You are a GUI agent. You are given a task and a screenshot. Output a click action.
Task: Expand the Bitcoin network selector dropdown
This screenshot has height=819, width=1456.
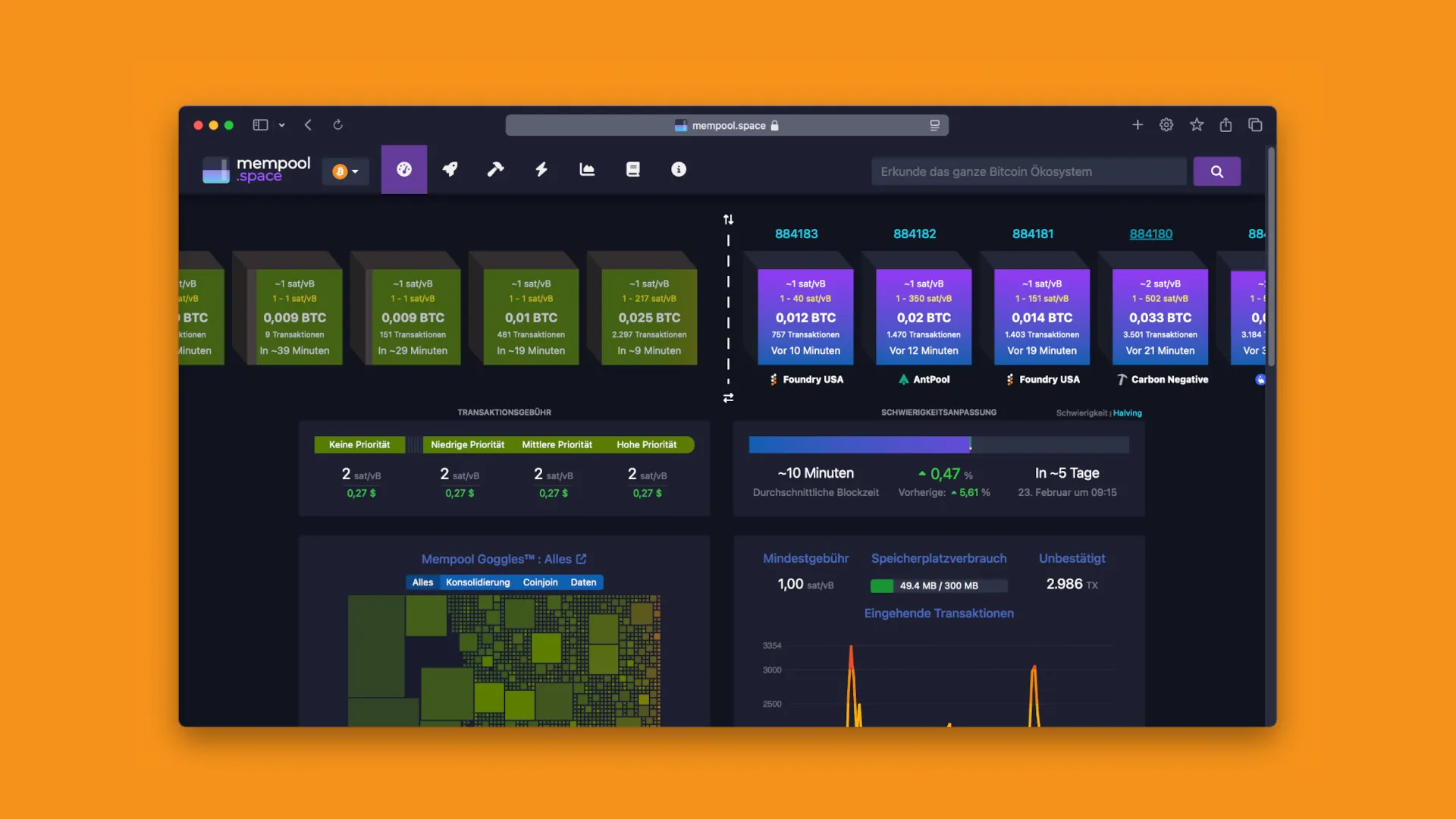[x=346, y=171]
